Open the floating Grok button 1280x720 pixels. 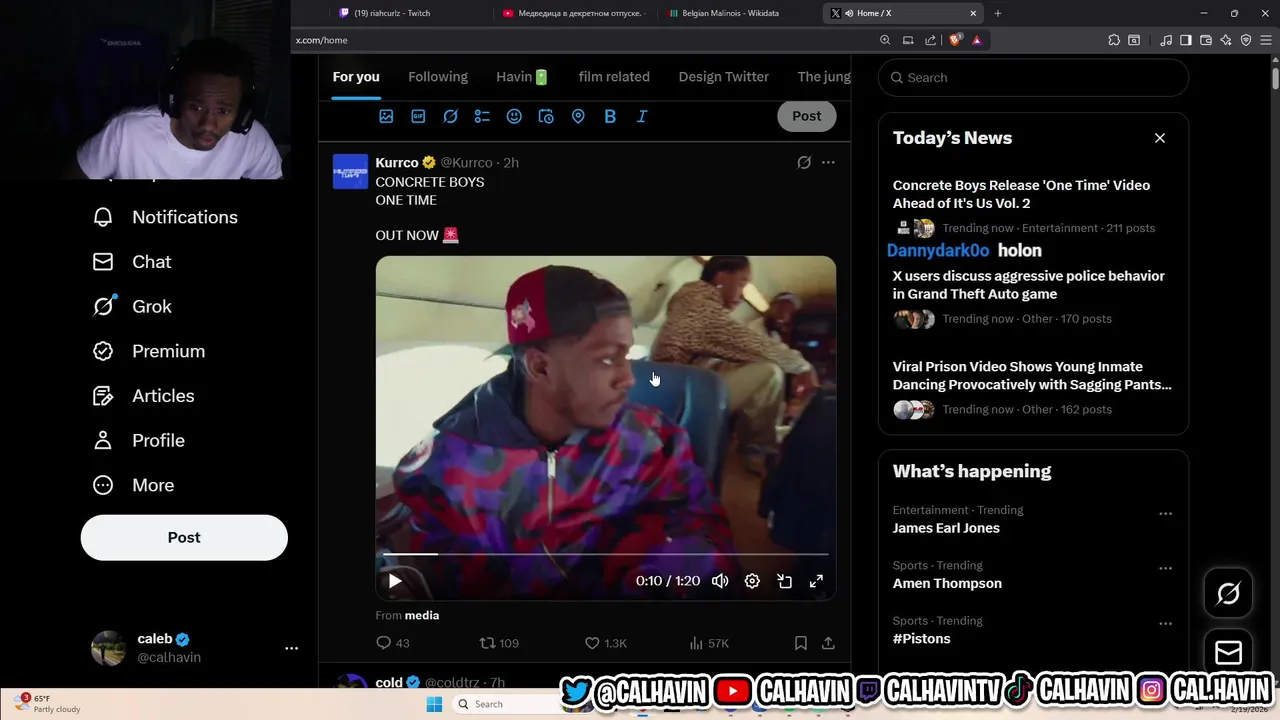point(1228,594)
